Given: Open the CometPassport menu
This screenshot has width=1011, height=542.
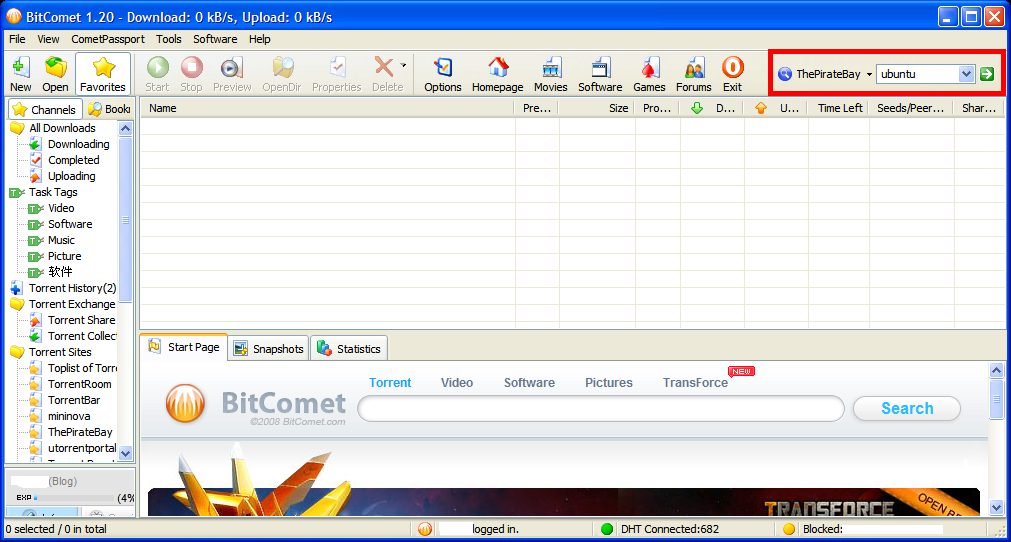Looking at the screenshot, I should point(108,39).
